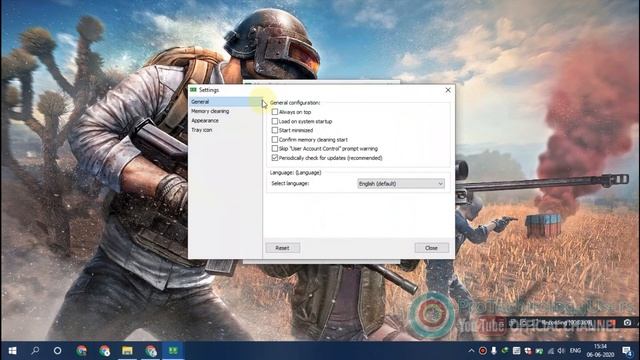
Task: Select the General settings page
Action: 225,102
